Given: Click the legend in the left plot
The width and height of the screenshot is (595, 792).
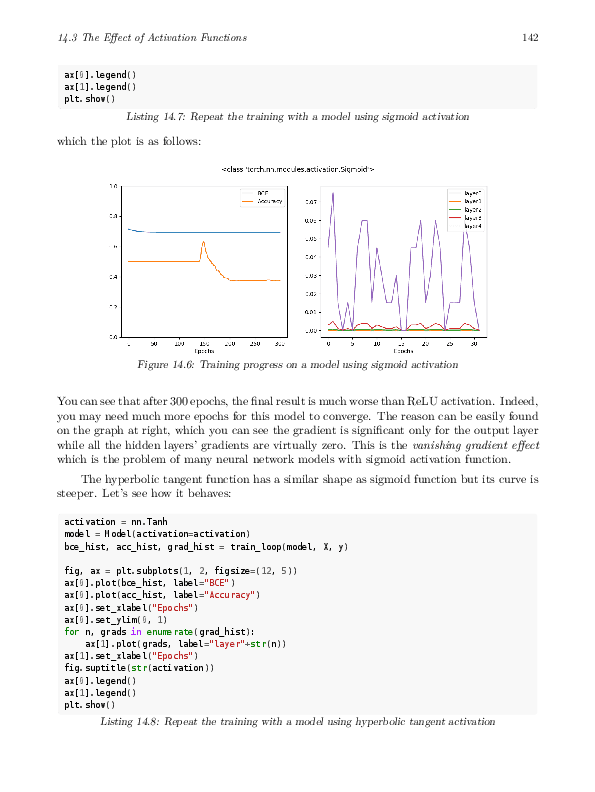Looking at the screenshot, I should point(262,197).
